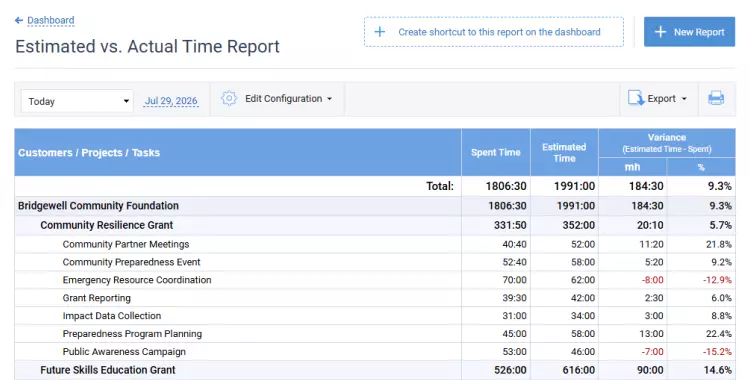The height and width of the screenshot is (380, 750).
Task: Click Spent Time 52:40 for Community Preparedness Event
Action: (x=514, y=262)
